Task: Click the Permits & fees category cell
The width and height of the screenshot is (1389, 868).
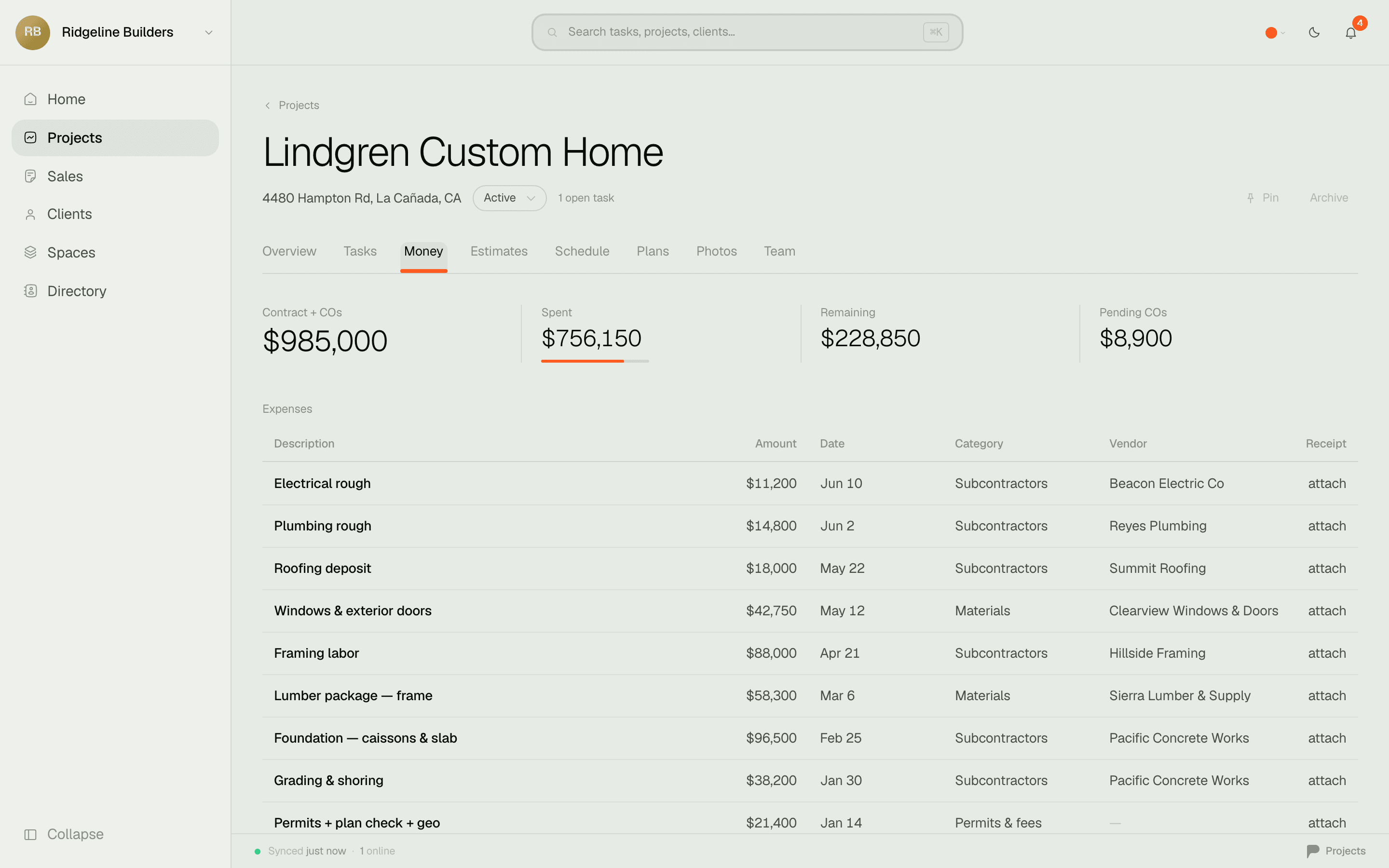Action: [x=998, y=823]
